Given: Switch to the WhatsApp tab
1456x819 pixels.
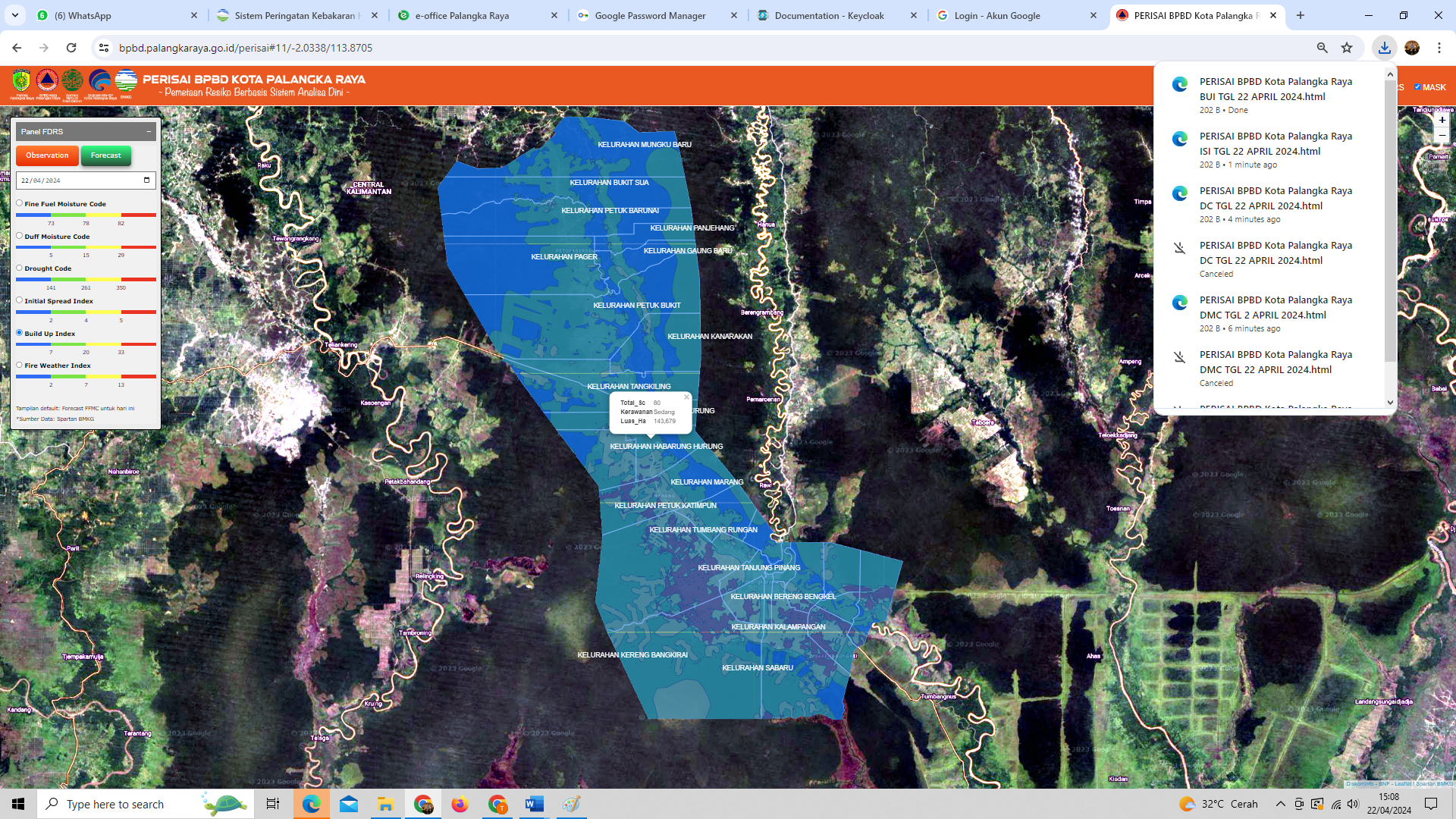Looking at the screenshot, I should click(x=114, y=15).
